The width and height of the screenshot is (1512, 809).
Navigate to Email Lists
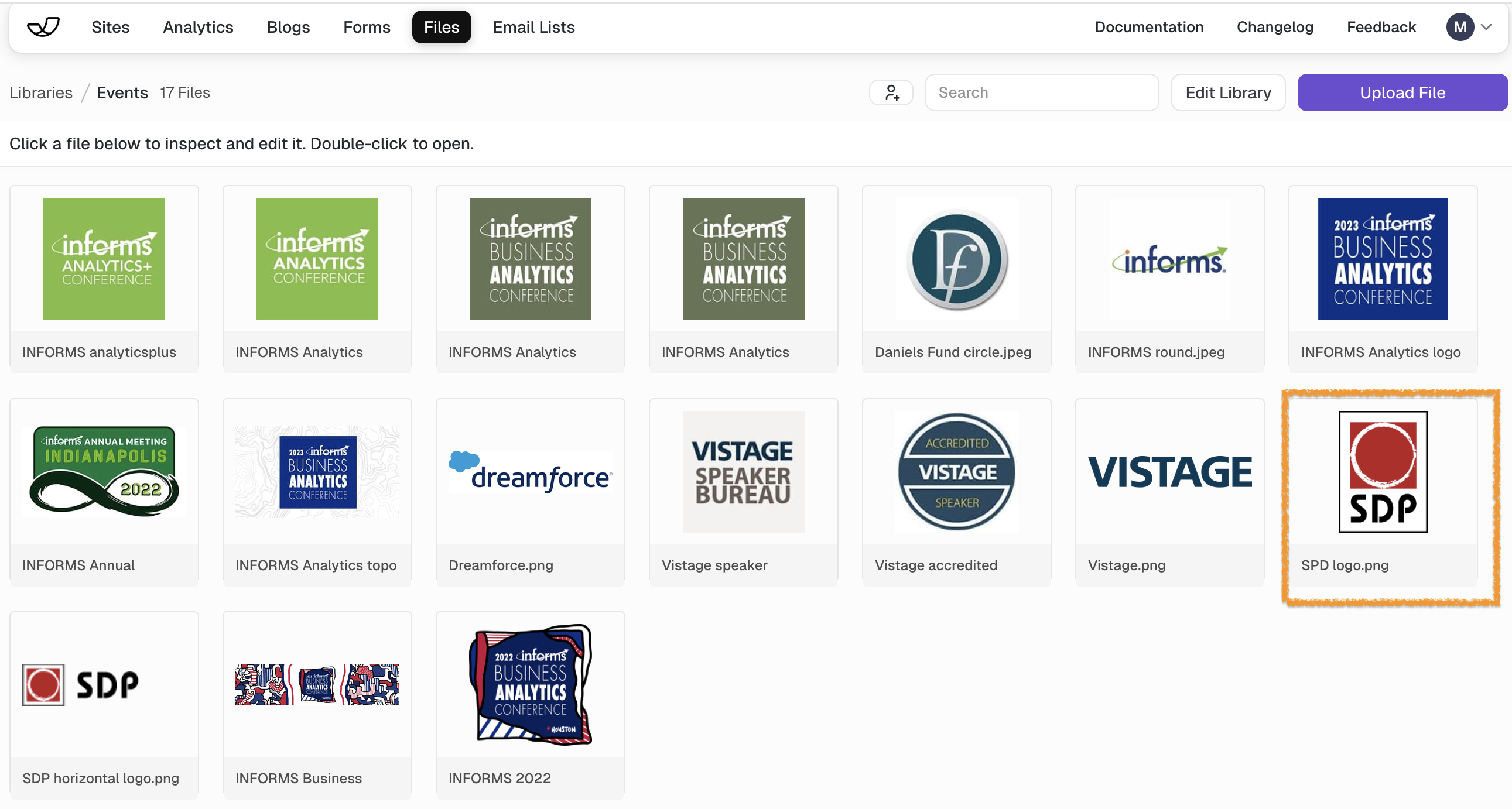(533, 27)
